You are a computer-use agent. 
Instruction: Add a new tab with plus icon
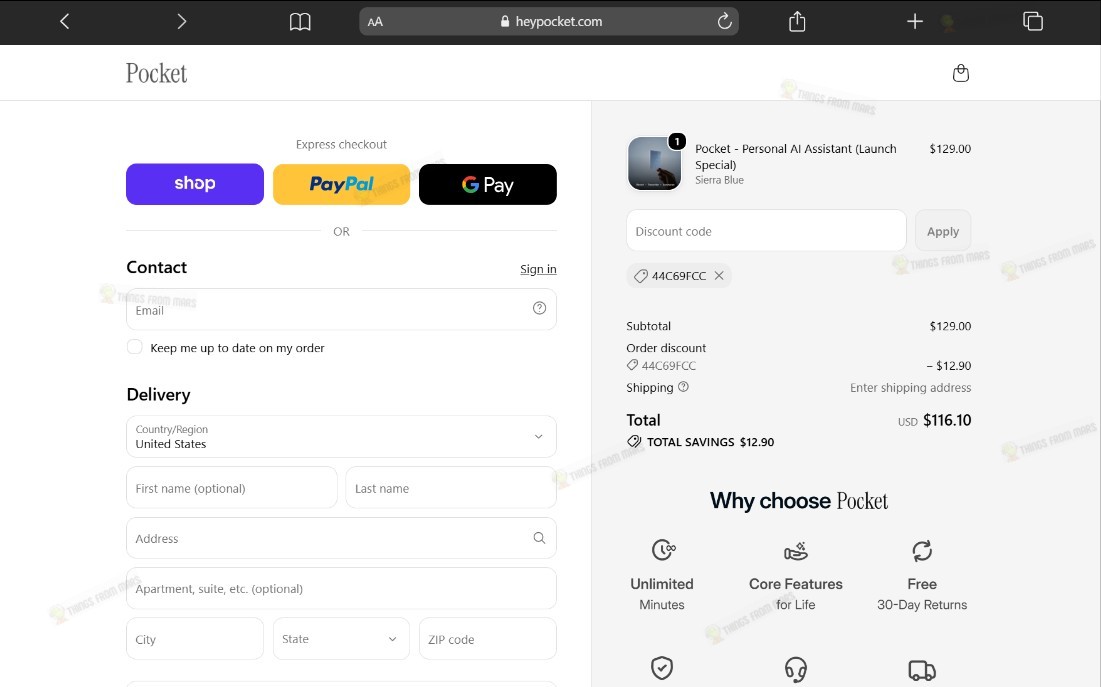click(914, 22)
